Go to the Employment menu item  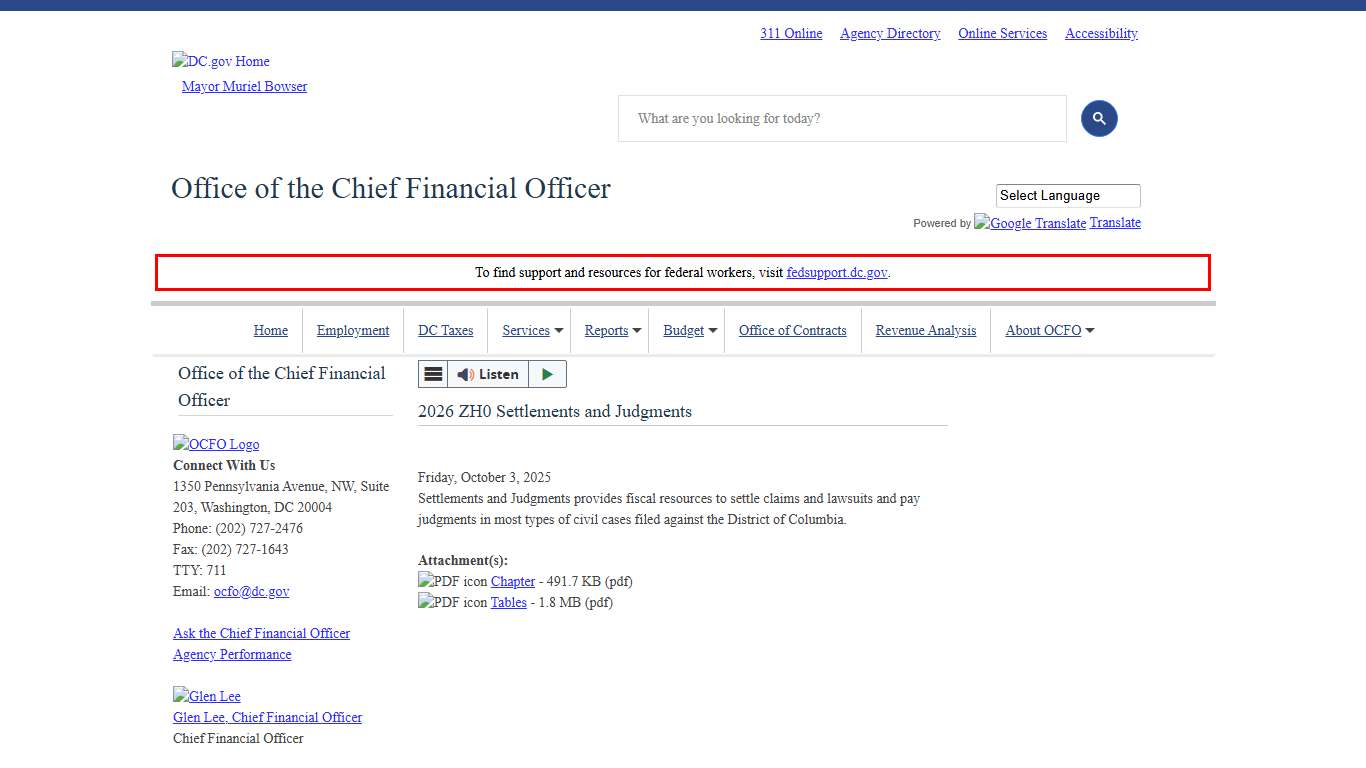point(353,331)
